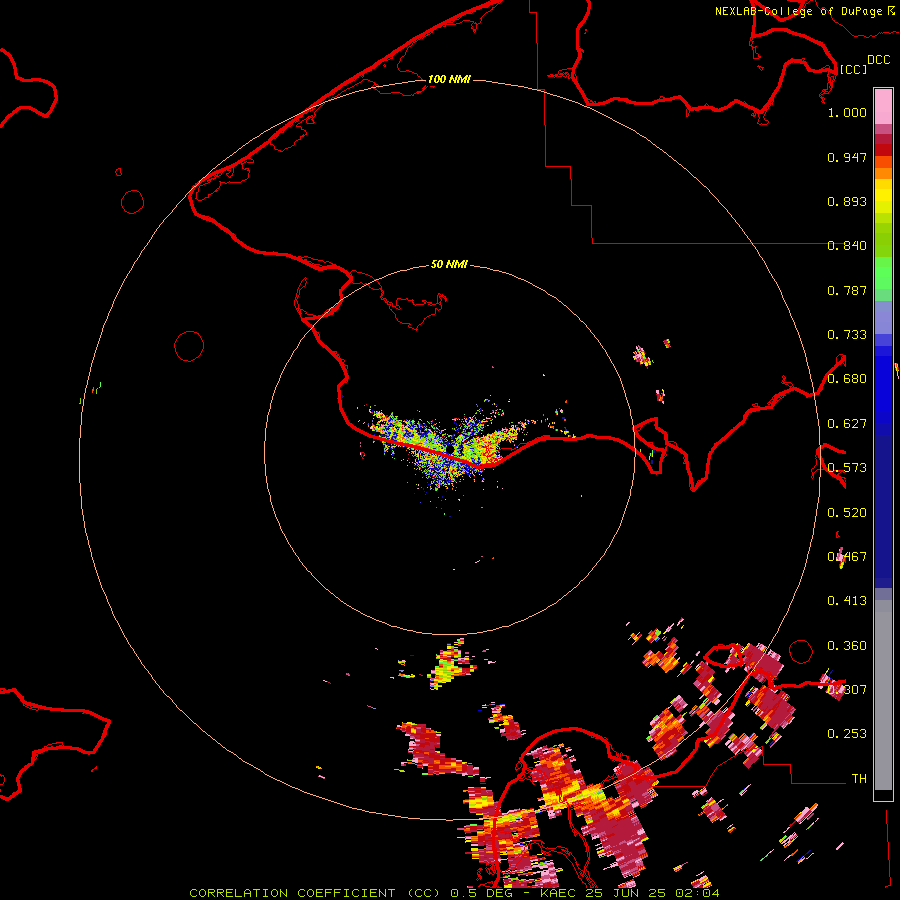900x900 pixels.
Task: Pick the gray band in the color bar
Action: [x=883, y=695]
